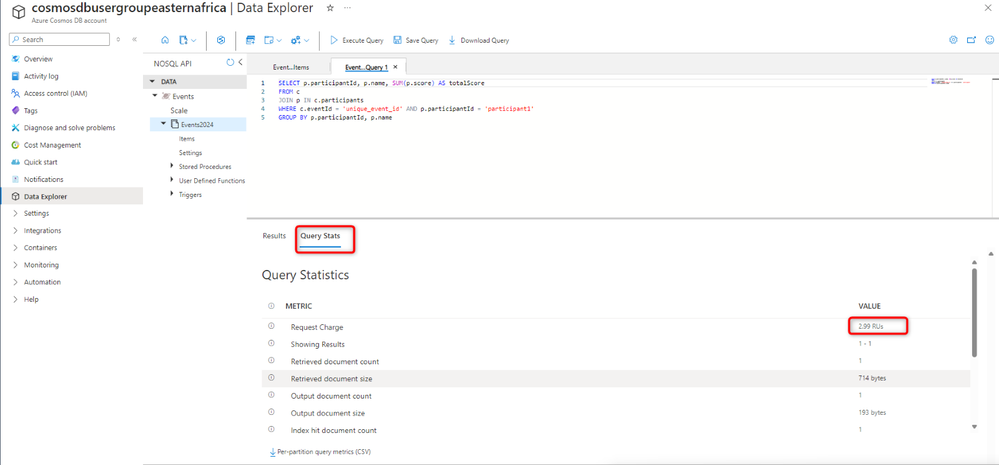Click the New Container icon
Image resolution: width=999 pixels, height=465 pixels.
point(183,40)
